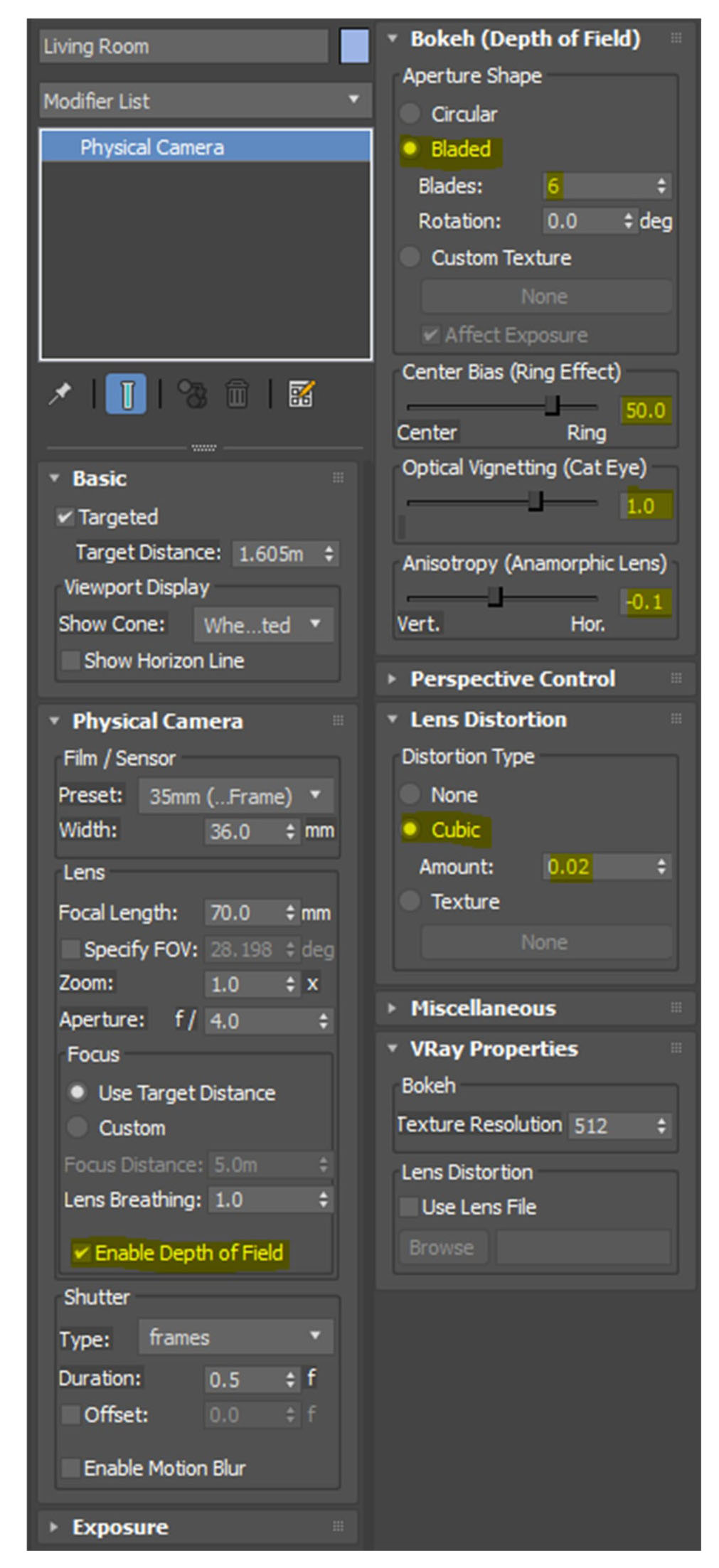Click Blades spinner arrows
Viewport: 719px width, 1568px height.
point(661,186)
